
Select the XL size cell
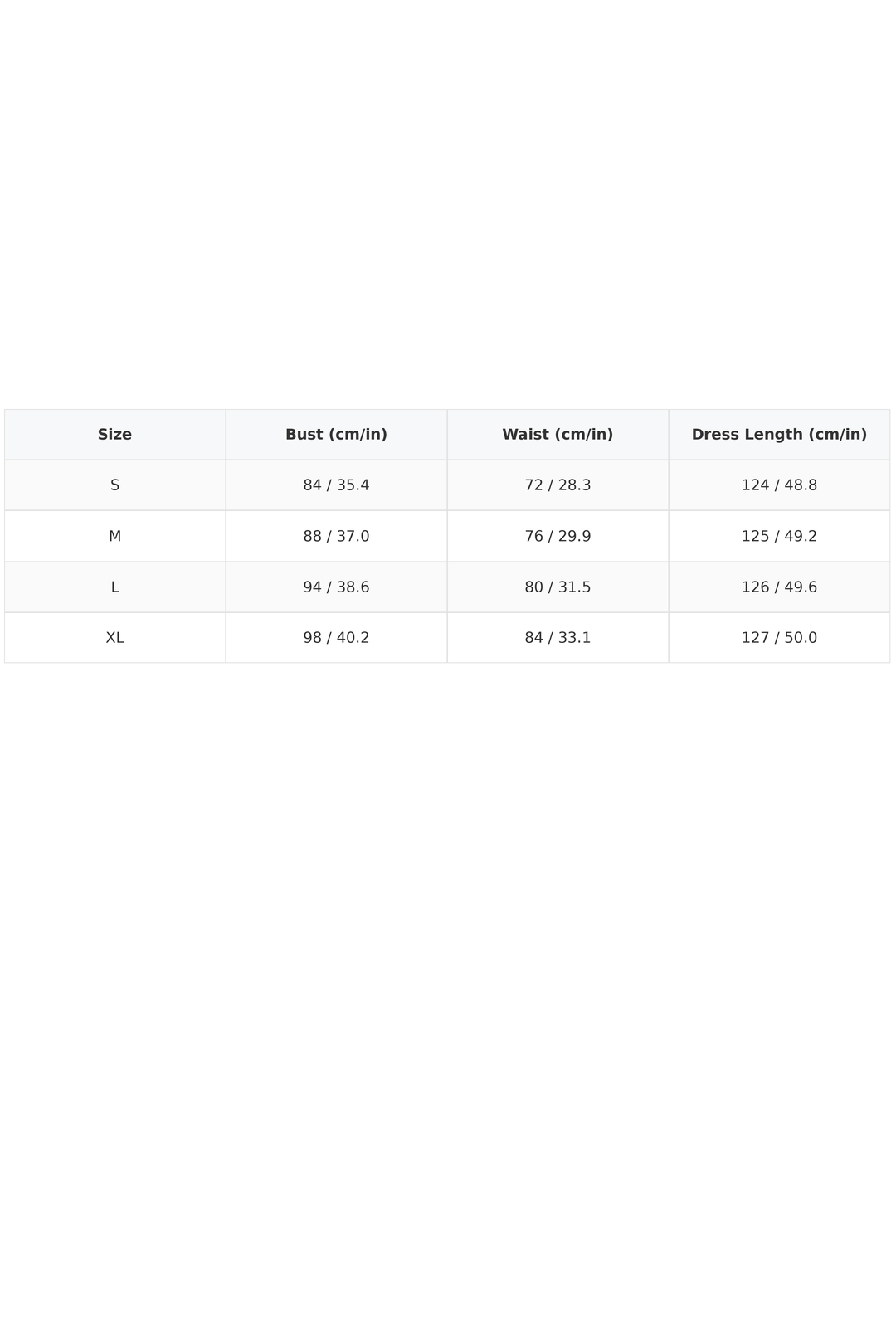[114, 638]
